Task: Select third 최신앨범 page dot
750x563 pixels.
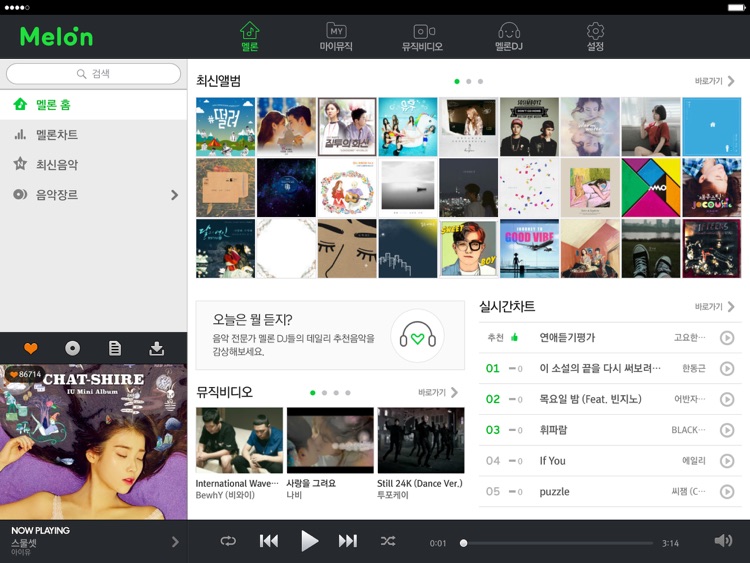Action: point(480,81)
